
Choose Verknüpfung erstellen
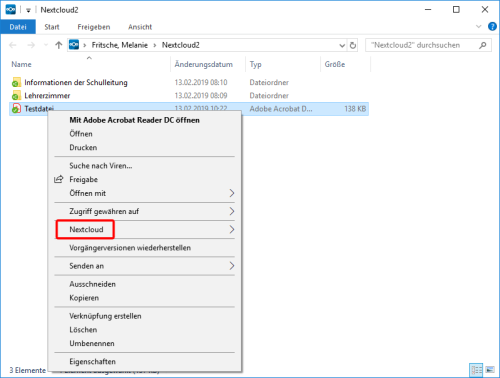[145, 316]
